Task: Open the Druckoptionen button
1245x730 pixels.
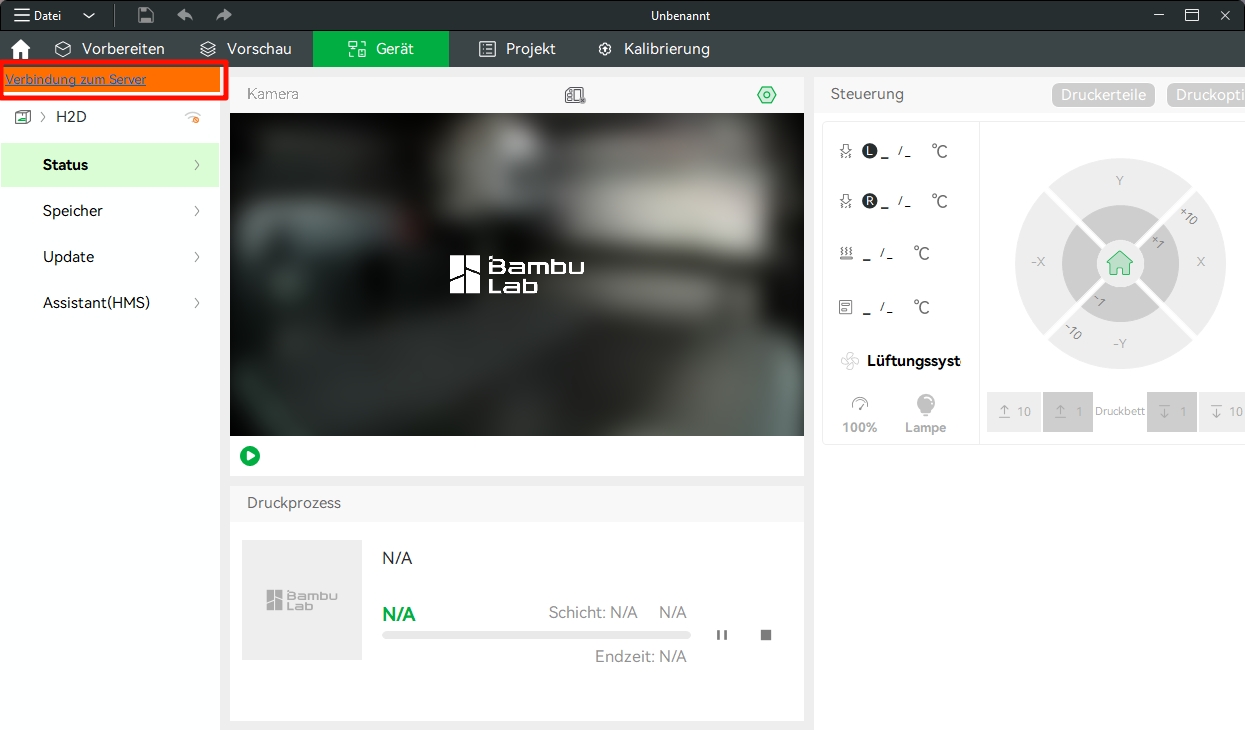Action: click(x=1206, y=95)
